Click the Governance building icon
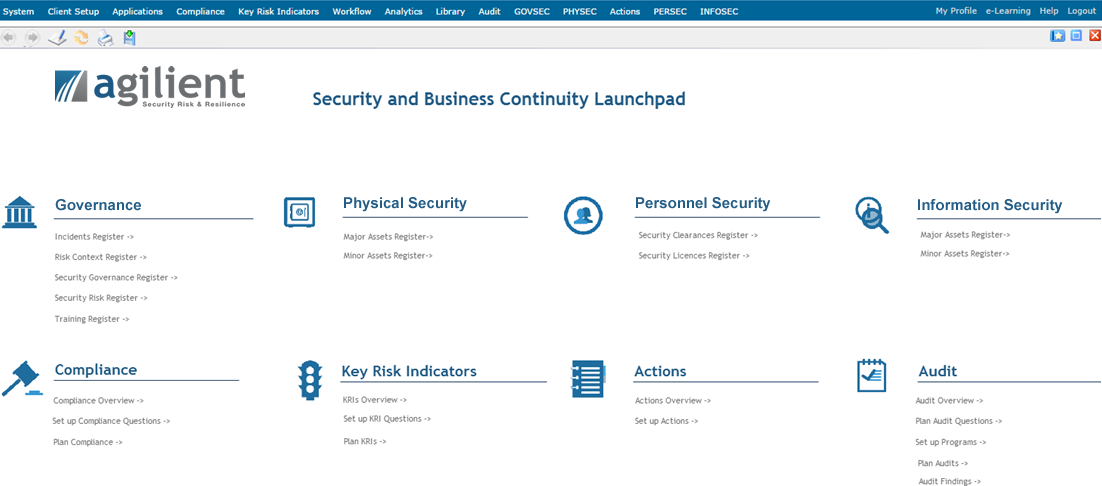 (x=20, y=212)
